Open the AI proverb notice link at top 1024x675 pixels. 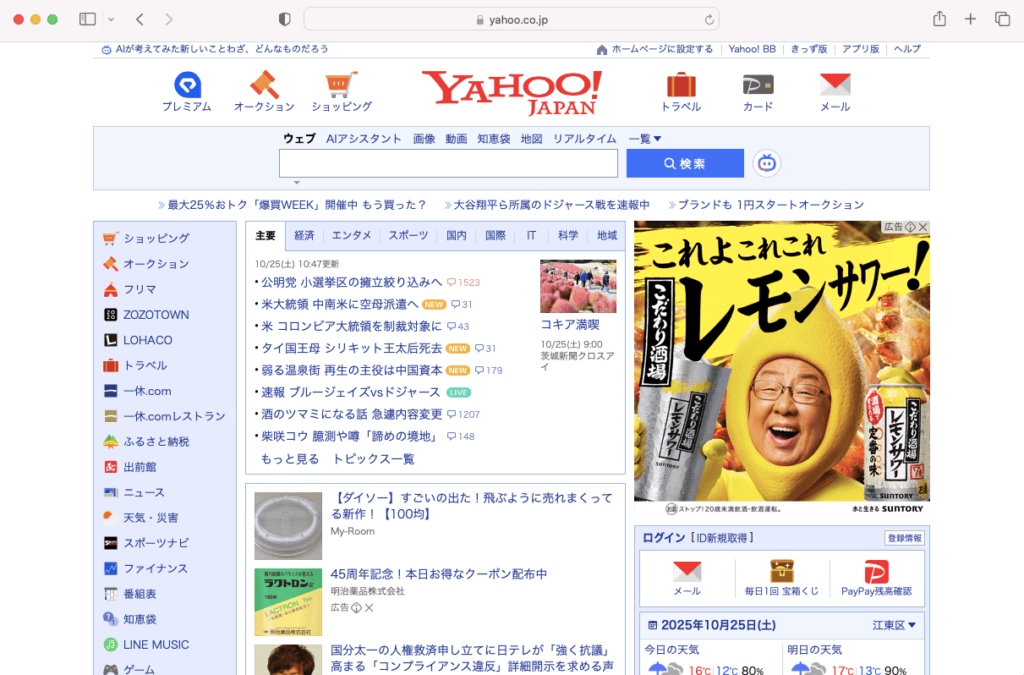click(x=222, y=49)
